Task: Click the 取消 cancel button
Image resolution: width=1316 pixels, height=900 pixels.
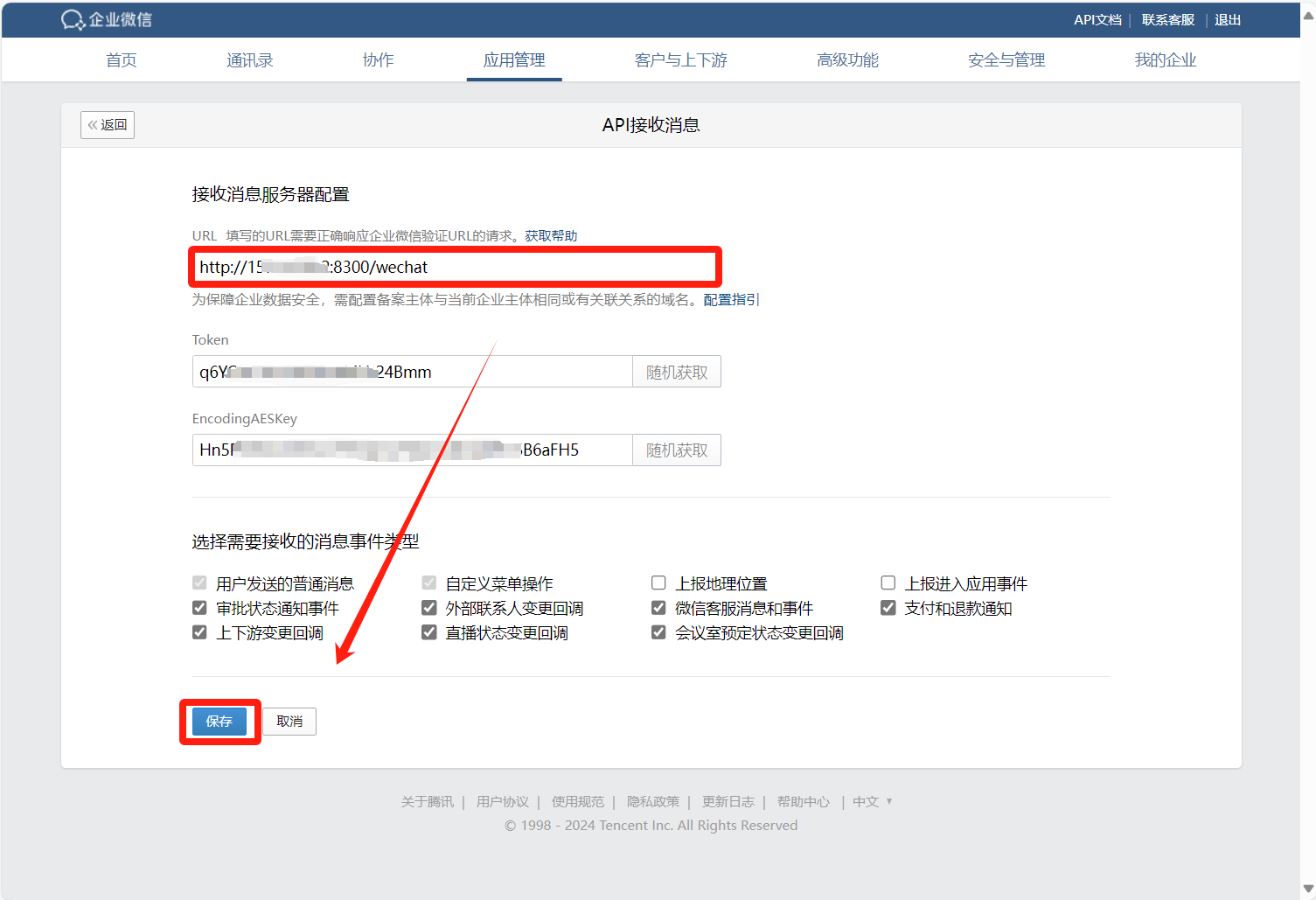Action: click(289, 722)
